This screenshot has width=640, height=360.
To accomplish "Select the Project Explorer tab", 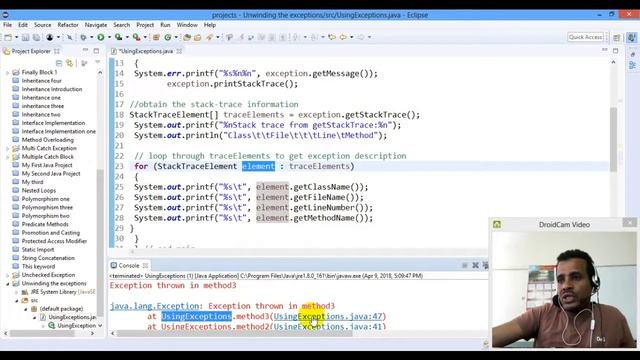I will [x=31, y=51].
